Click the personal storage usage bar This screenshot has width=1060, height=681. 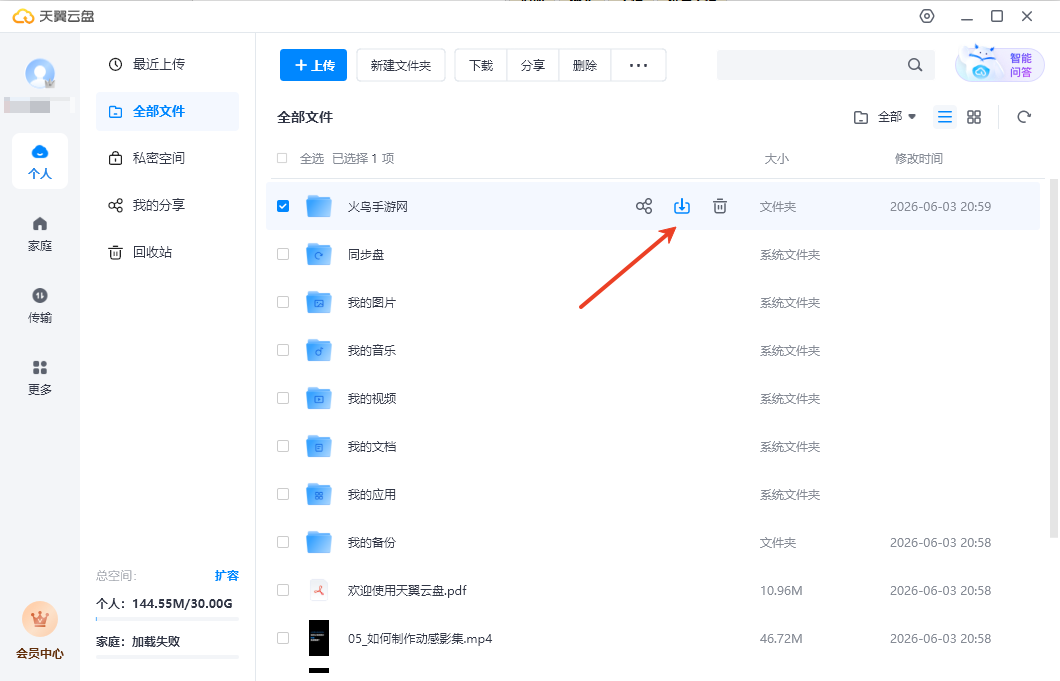[x=168, y=619]
